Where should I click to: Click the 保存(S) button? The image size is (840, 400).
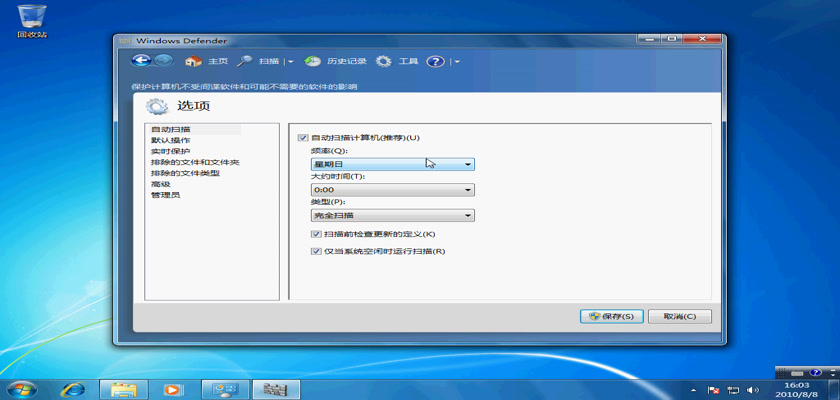click(611, 316)
